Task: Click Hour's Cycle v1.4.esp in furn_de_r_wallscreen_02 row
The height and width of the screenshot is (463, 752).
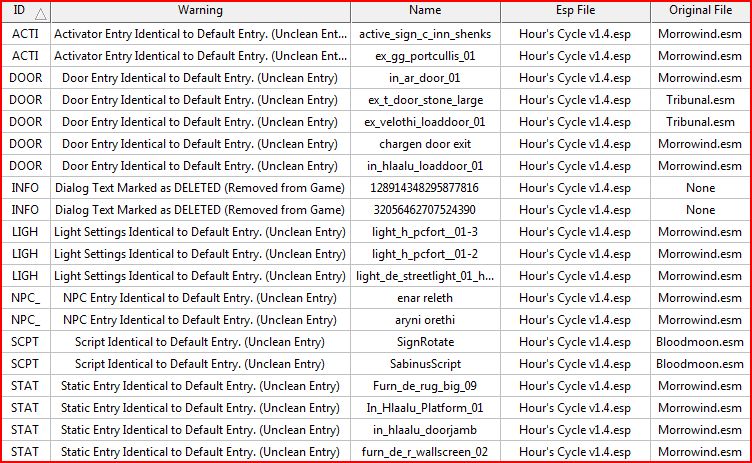Action: coord(575,452)
